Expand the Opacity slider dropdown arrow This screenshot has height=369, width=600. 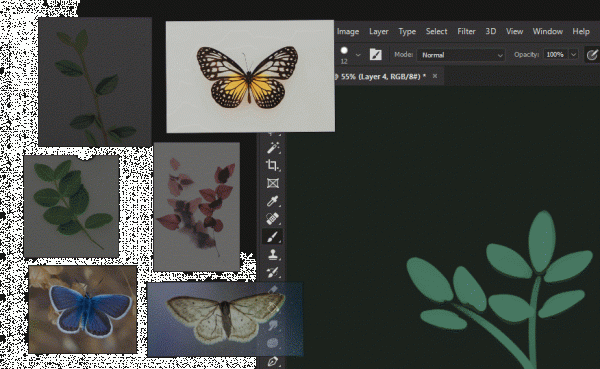(573, 55)
